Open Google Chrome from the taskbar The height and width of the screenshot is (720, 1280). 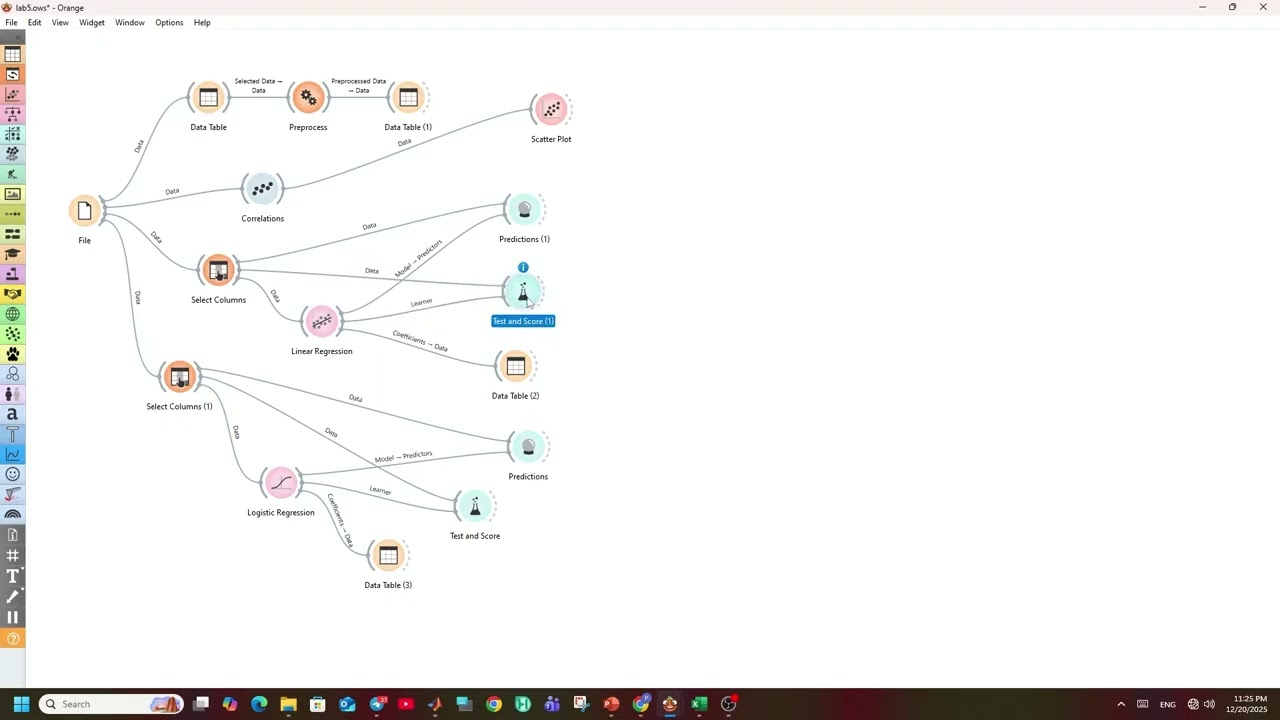point(494,704)
